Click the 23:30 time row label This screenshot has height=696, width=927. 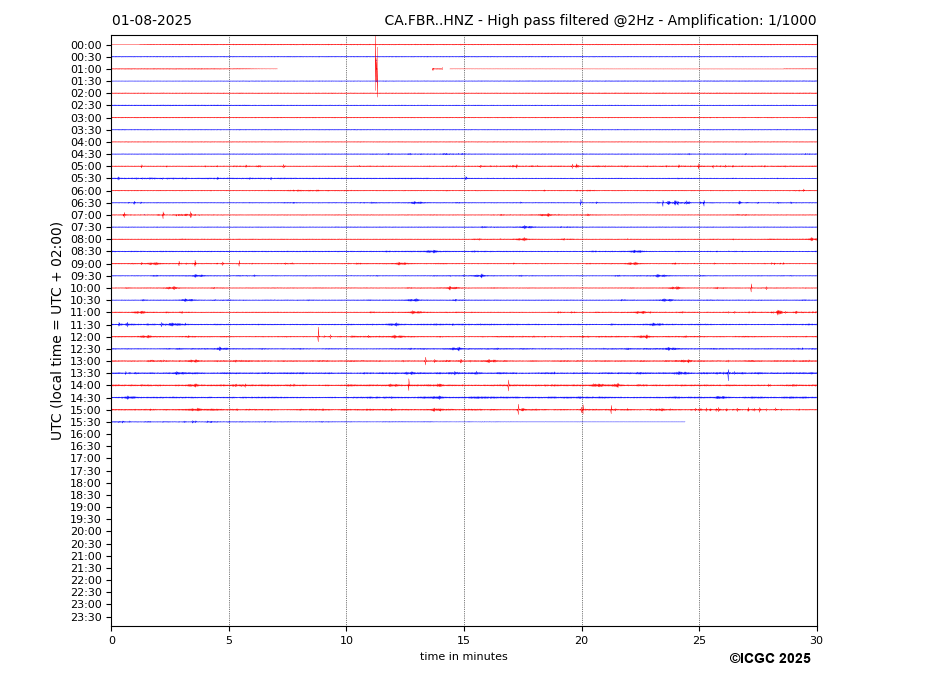click(86, 617)
